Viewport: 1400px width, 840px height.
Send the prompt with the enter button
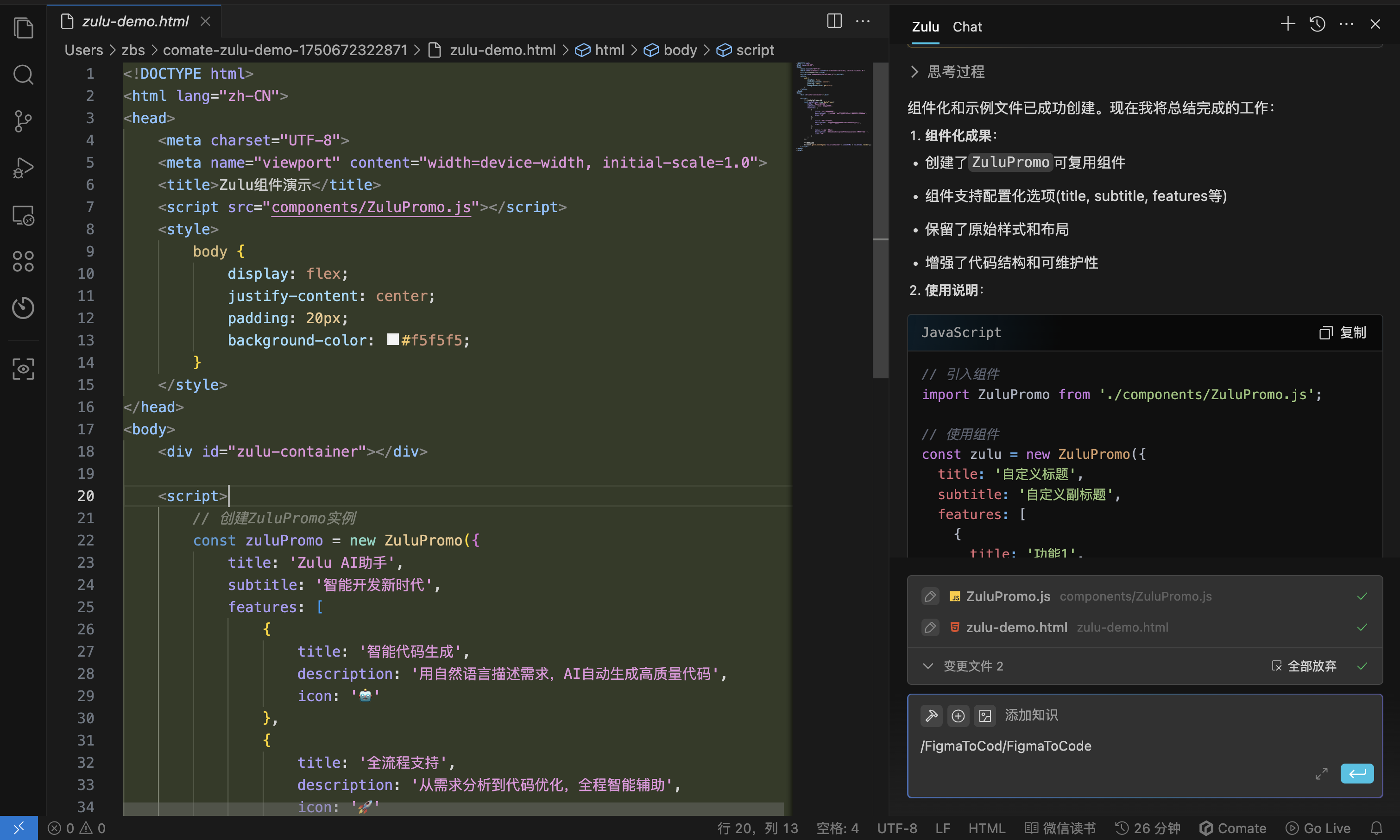point(1357,773)
